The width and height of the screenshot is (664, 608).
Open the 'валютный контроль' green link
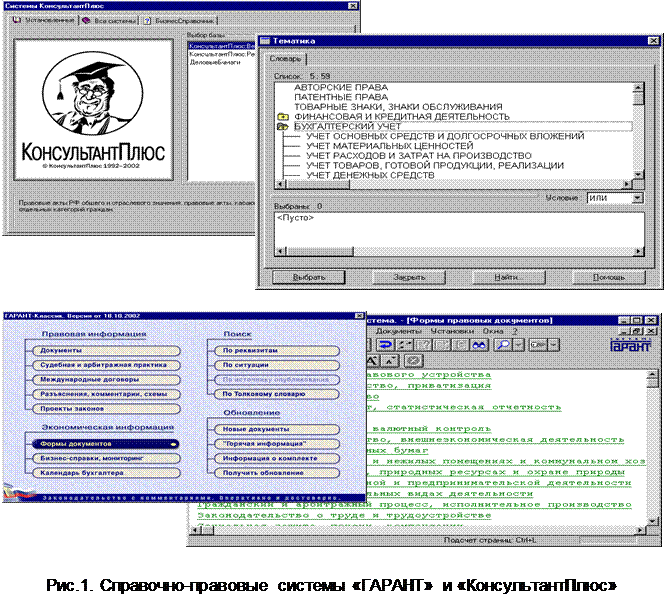point(432,429)
